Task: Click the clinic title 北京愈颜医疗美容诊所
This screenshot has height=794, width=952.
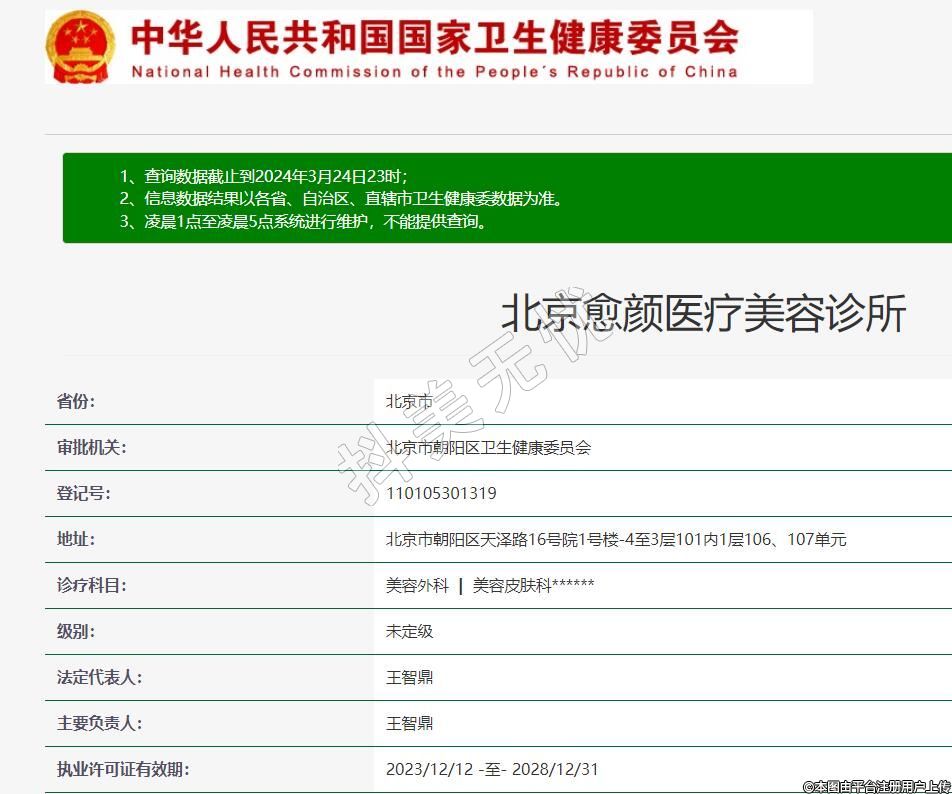Action: point(702,314)
